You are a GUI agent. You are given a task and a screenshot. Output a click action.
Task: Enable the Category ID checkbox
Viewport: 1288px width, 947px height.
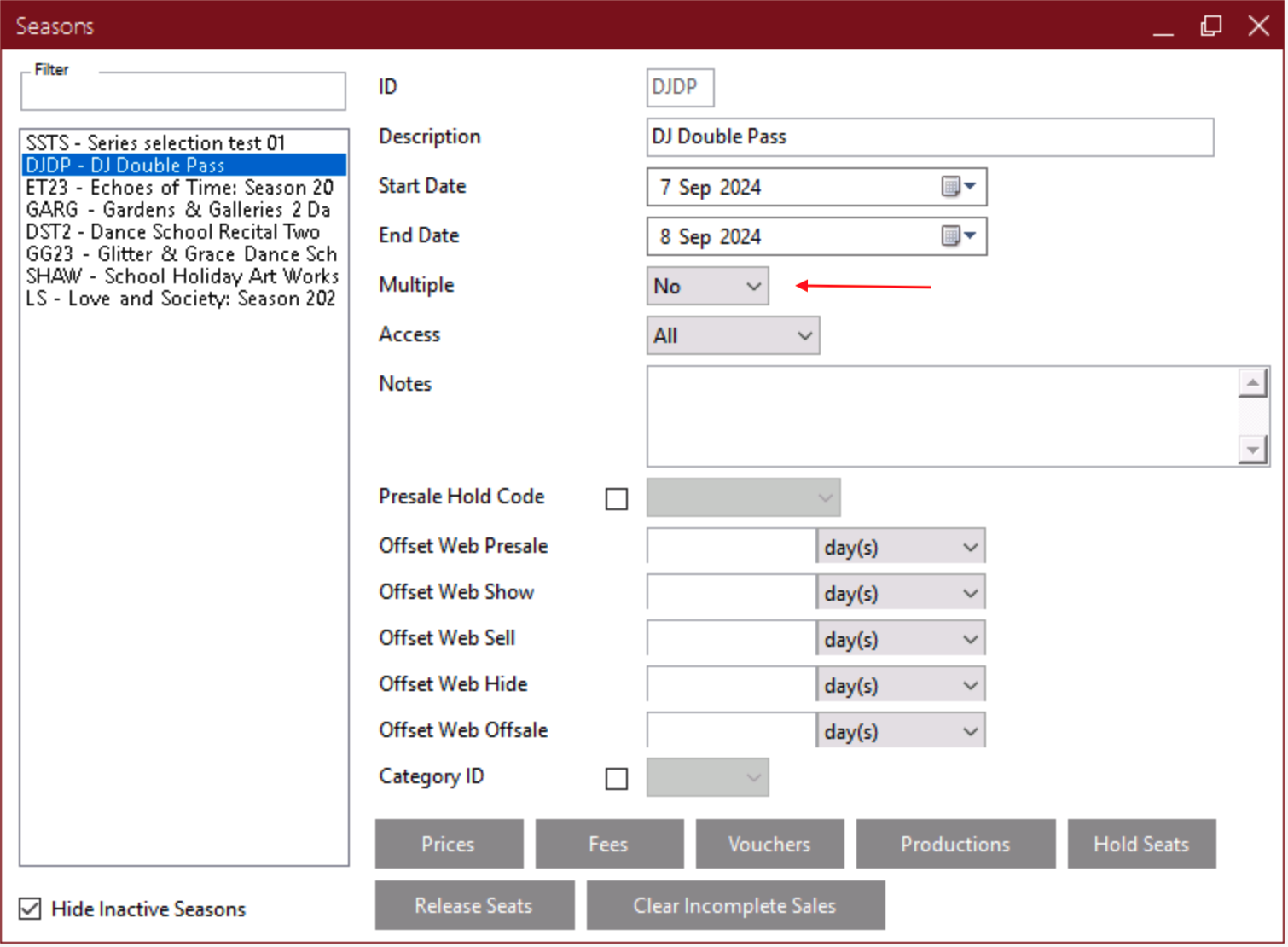click(x=617, y=778)
